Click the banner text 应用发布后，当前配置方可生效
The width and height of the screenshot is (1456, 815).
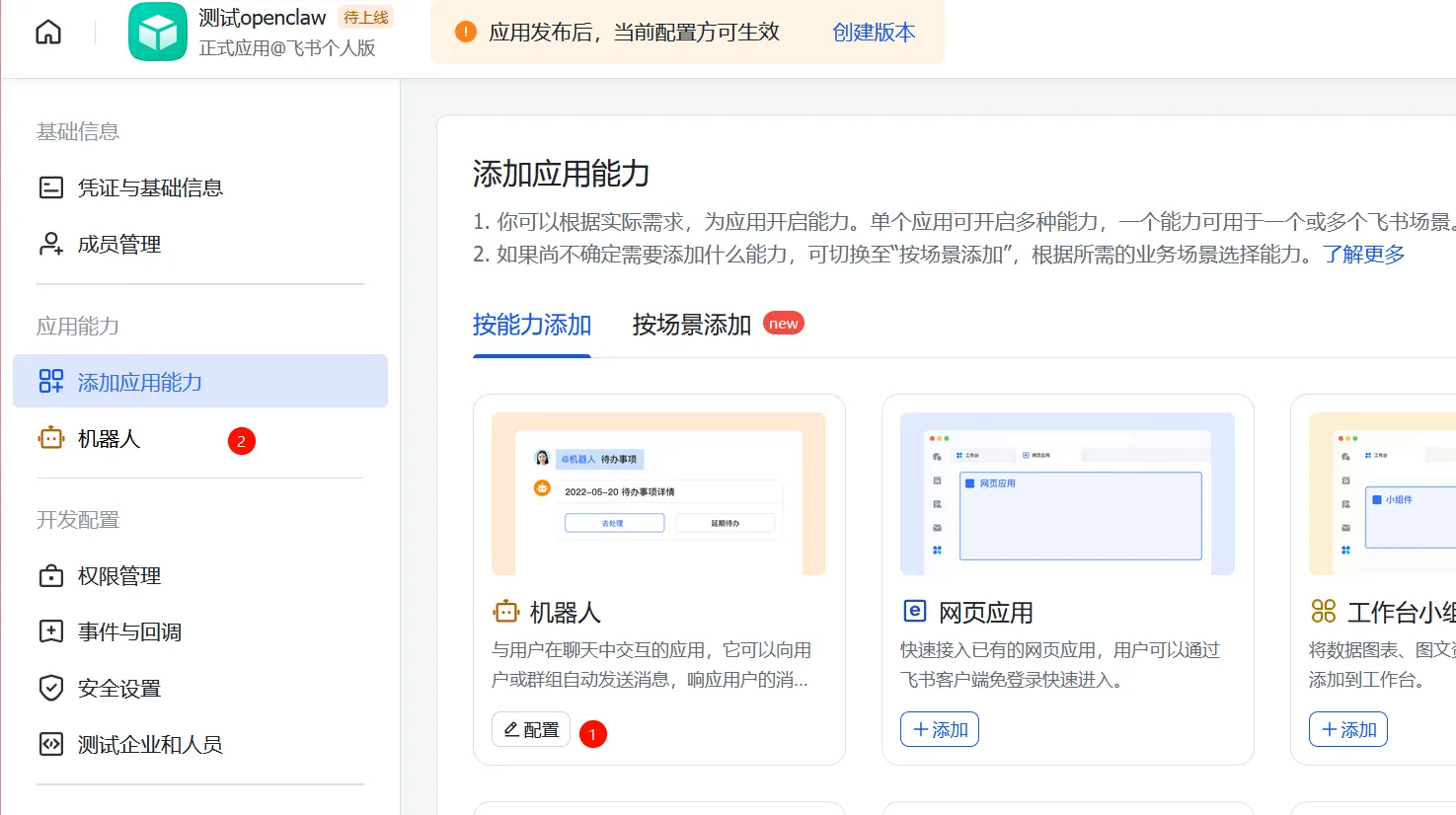pyautogui.click(x=635, y=33)
